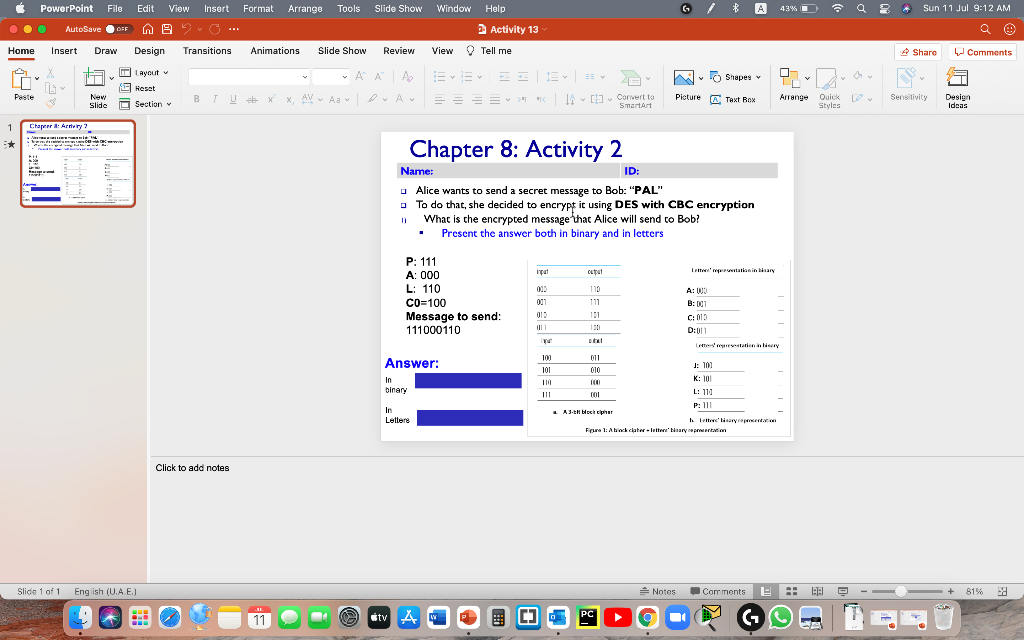Select the slide 1 thumbnail
The width and height of the screenshot is (1024, 640).
click(x=77, y=163)
